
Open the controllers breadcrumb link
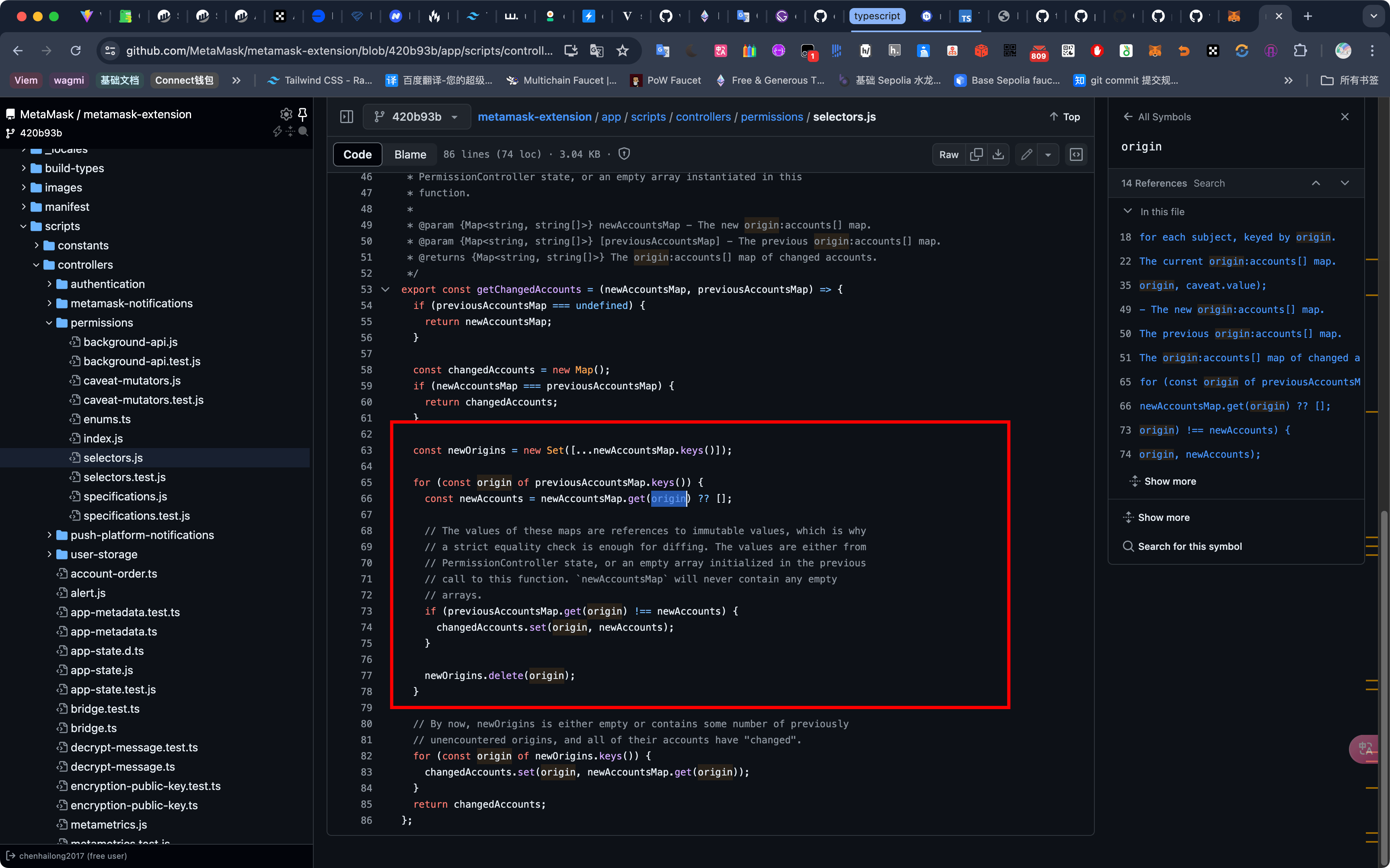(x=703, y=117)
